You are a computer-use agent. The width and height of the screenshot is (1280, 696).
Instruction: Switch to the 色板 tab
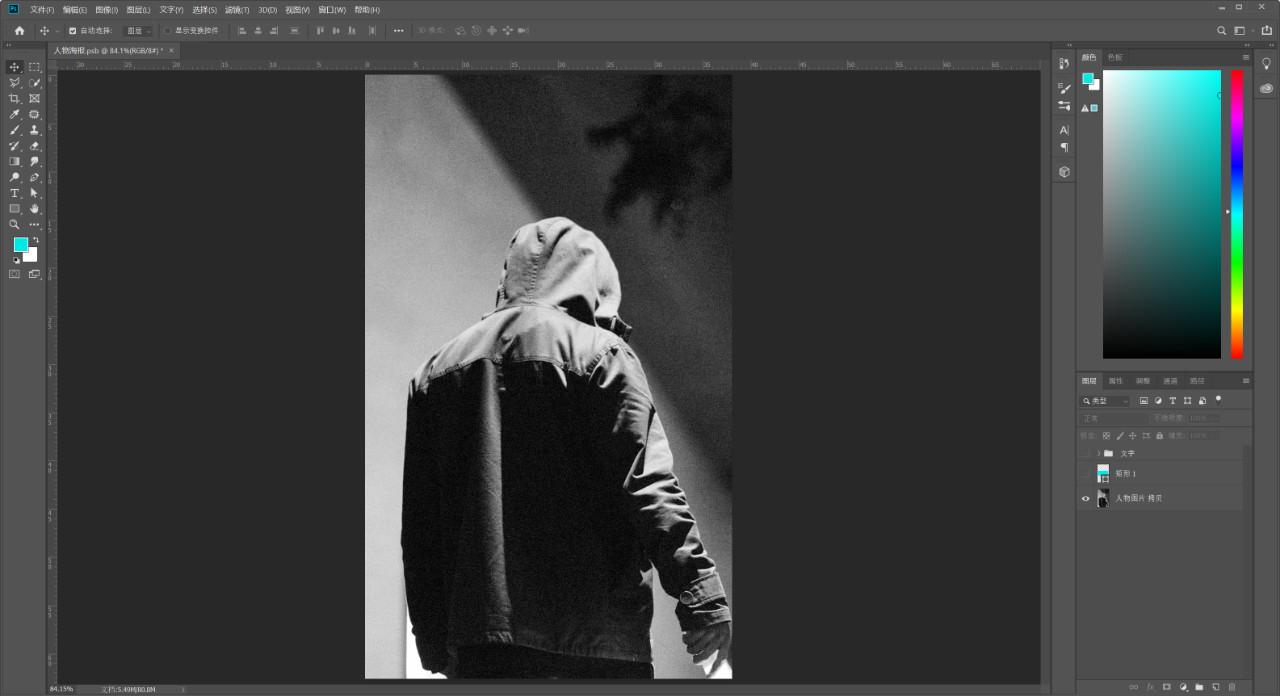[x=1115, y=57]
